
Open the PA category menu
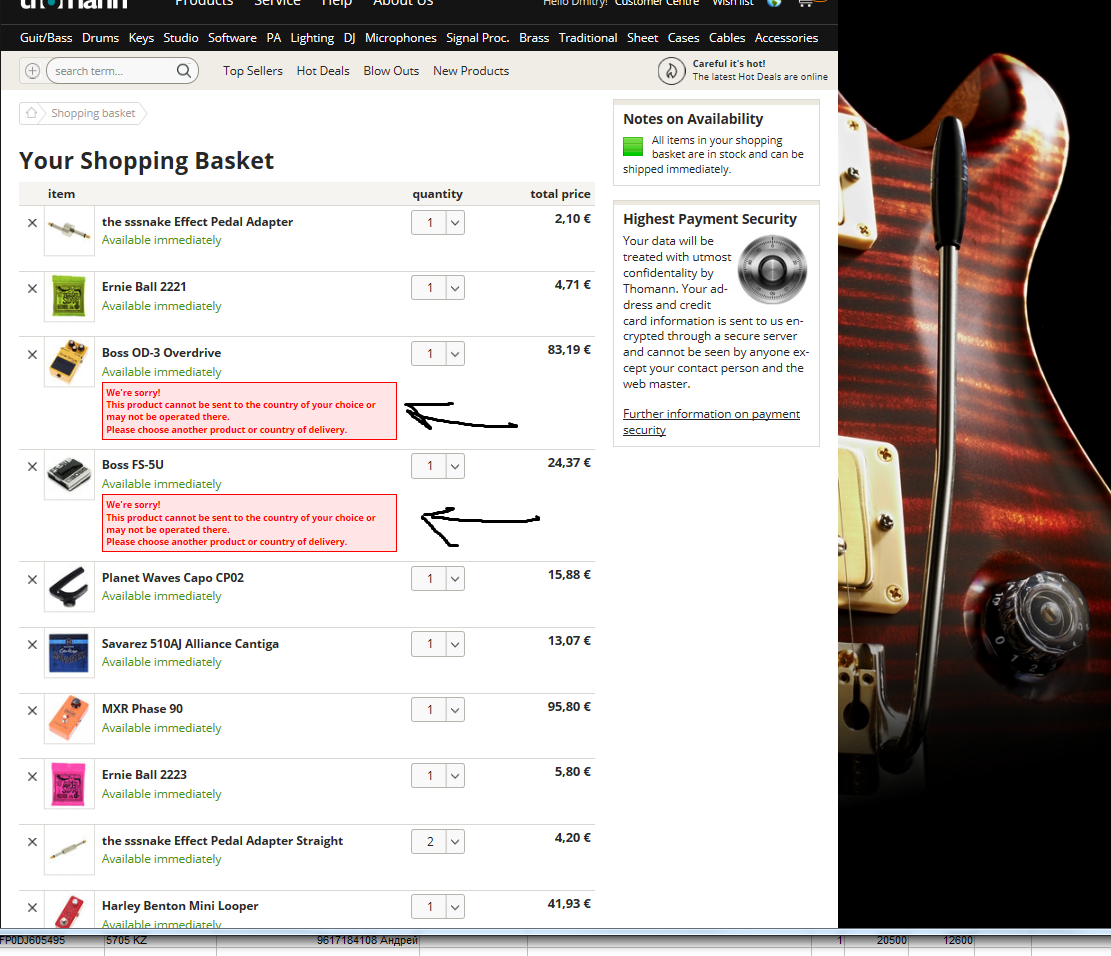273,38
